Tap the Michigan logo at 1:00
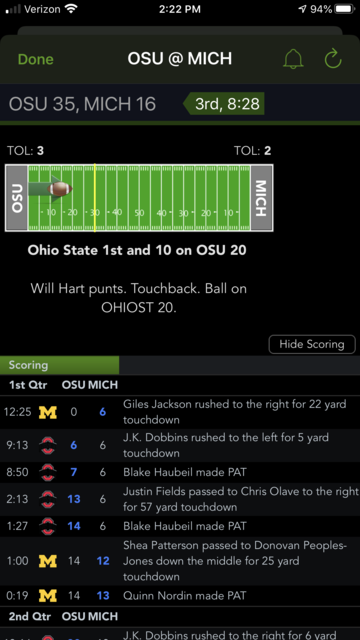 [48, 561]
